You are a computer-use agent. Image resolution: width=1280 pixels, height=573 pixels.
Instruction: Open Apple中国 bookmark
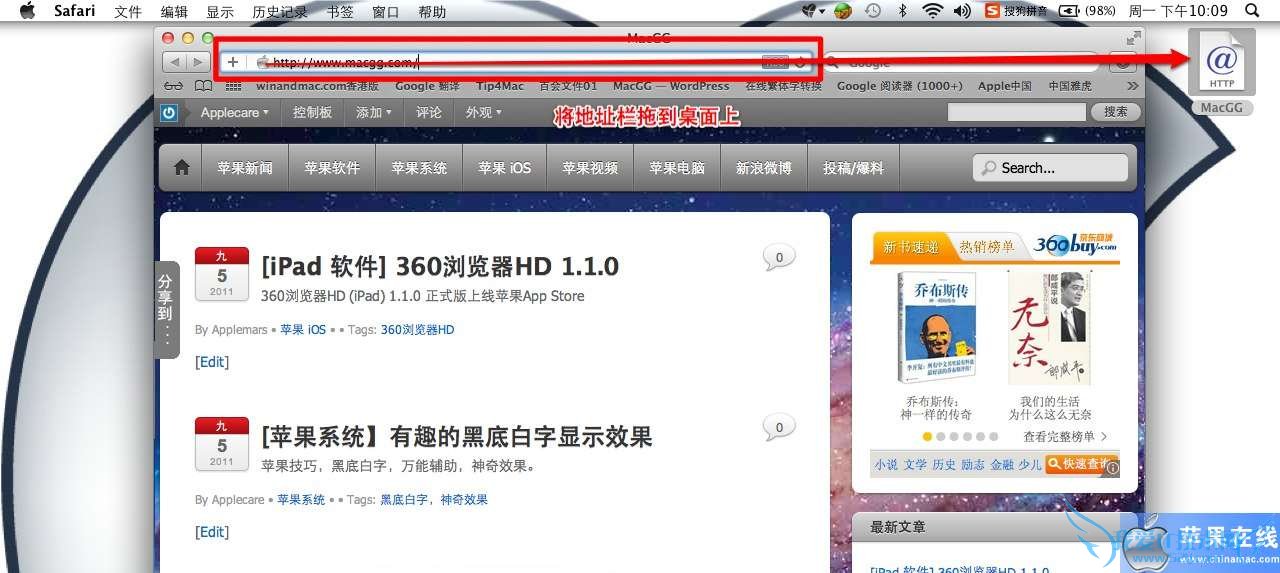pos(1005,86)
